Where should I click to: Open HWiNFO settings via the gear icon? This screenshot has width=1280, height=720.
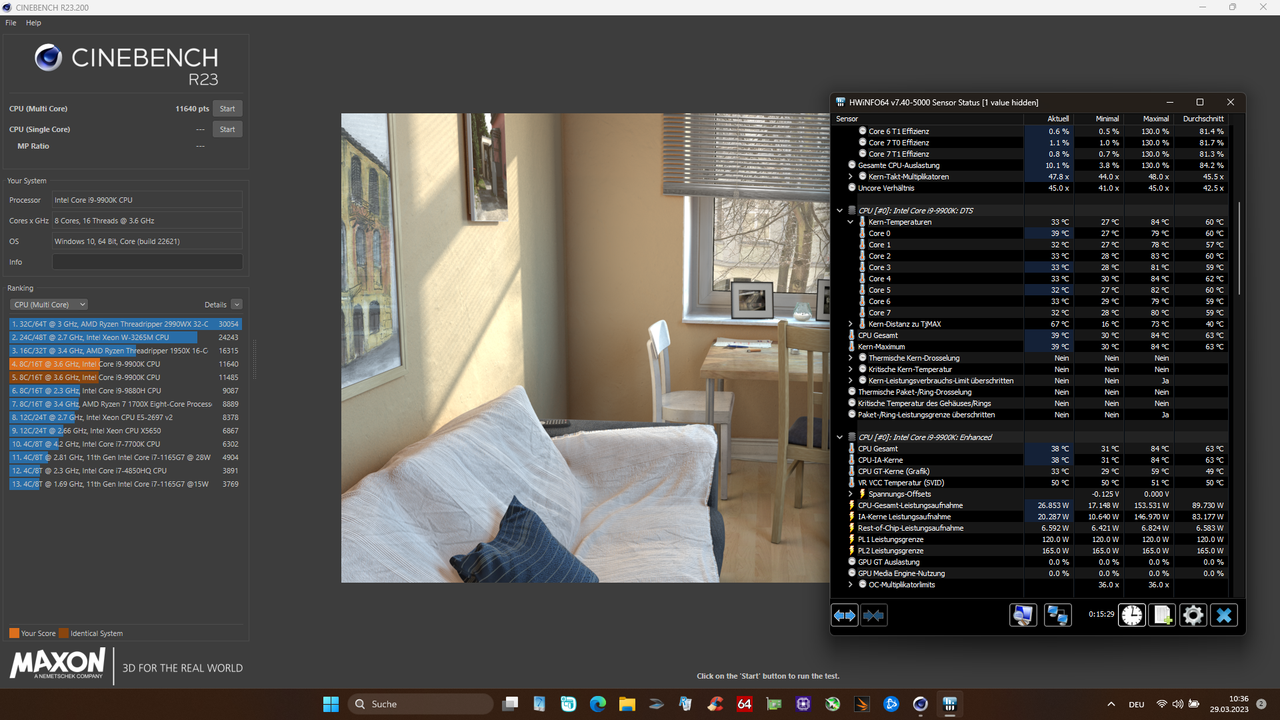click(x=1192, y=615)
